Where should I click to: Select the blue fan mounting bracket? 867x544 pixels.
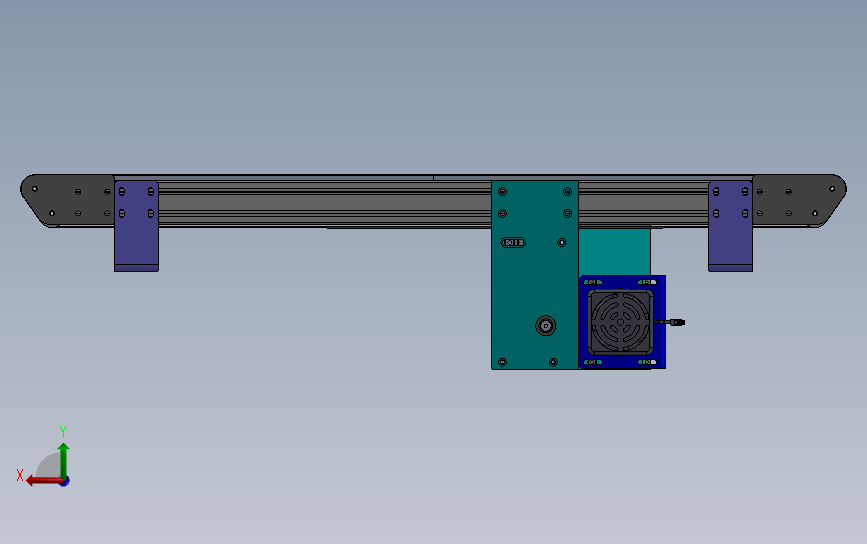click(x=622, y=322)
